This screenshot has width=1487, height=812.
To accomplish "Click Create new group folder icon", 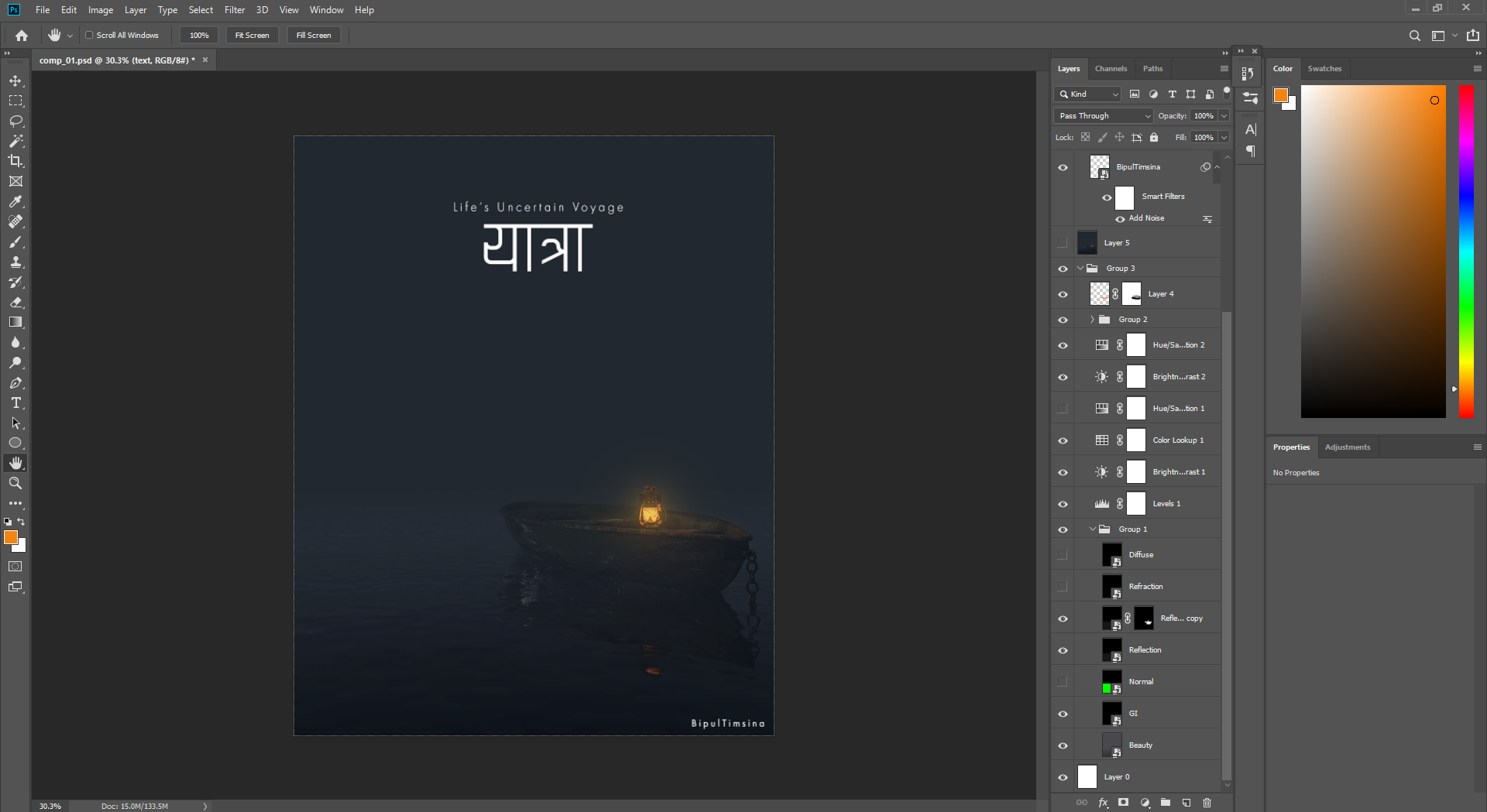I will pyautogui.click(x=1166, y=803).
